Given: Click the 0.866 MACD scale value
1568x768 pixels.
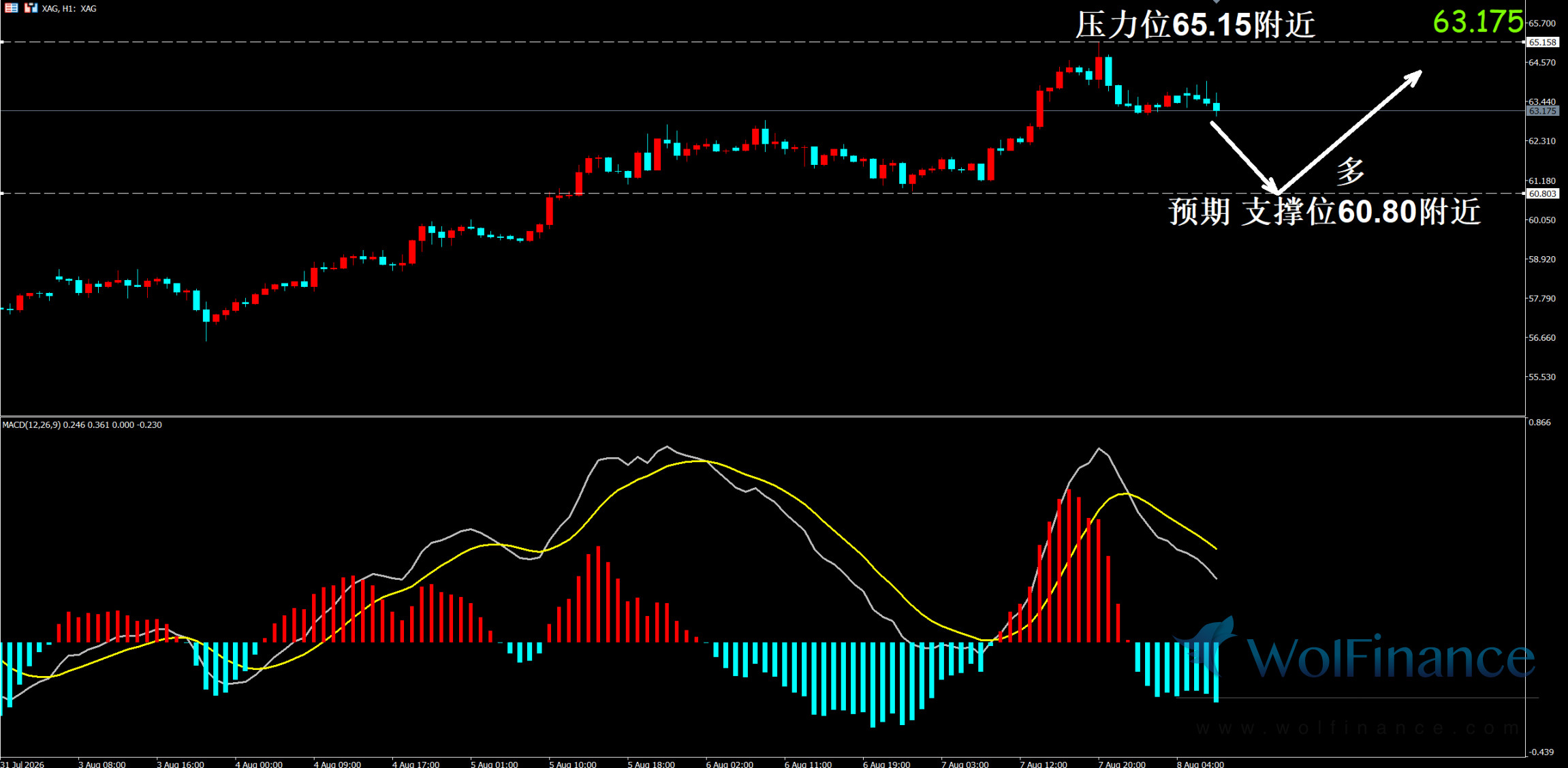Looking at the screenshot, I should click(x=1539, y=423).
